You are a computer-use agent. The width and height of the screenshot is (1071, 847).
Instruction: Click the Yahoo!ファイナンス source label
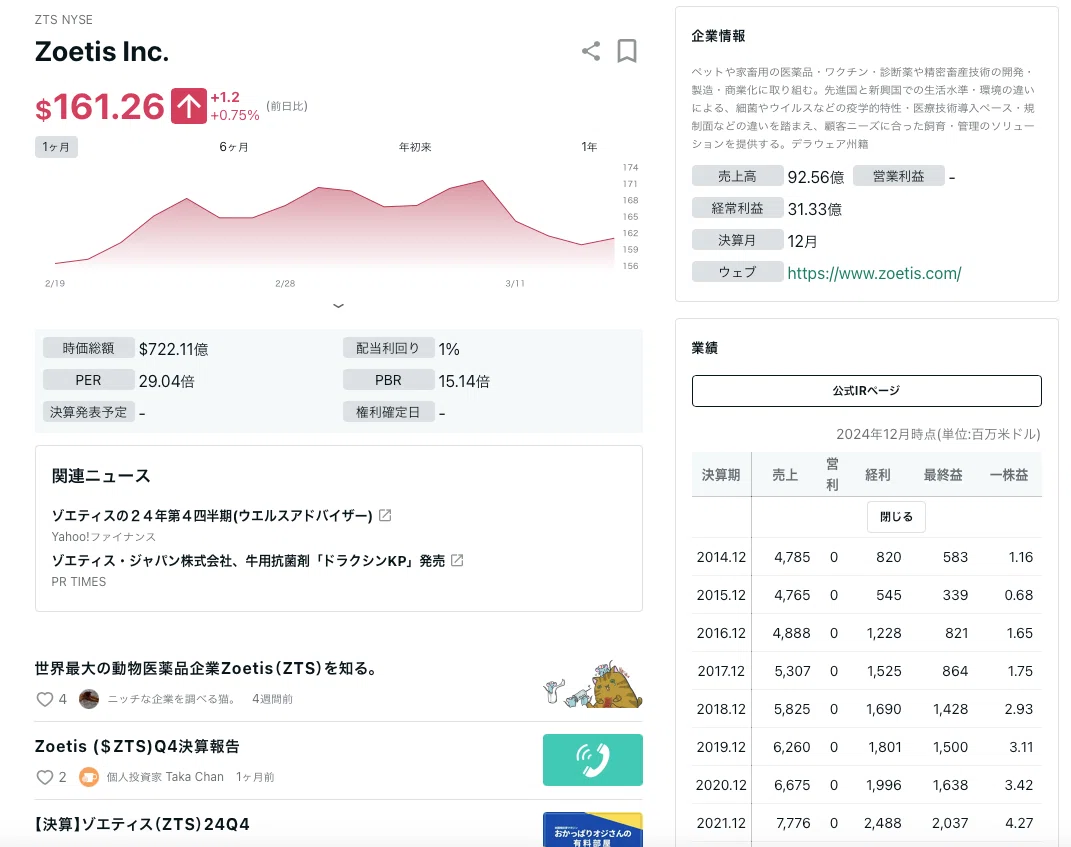(104, 537)
